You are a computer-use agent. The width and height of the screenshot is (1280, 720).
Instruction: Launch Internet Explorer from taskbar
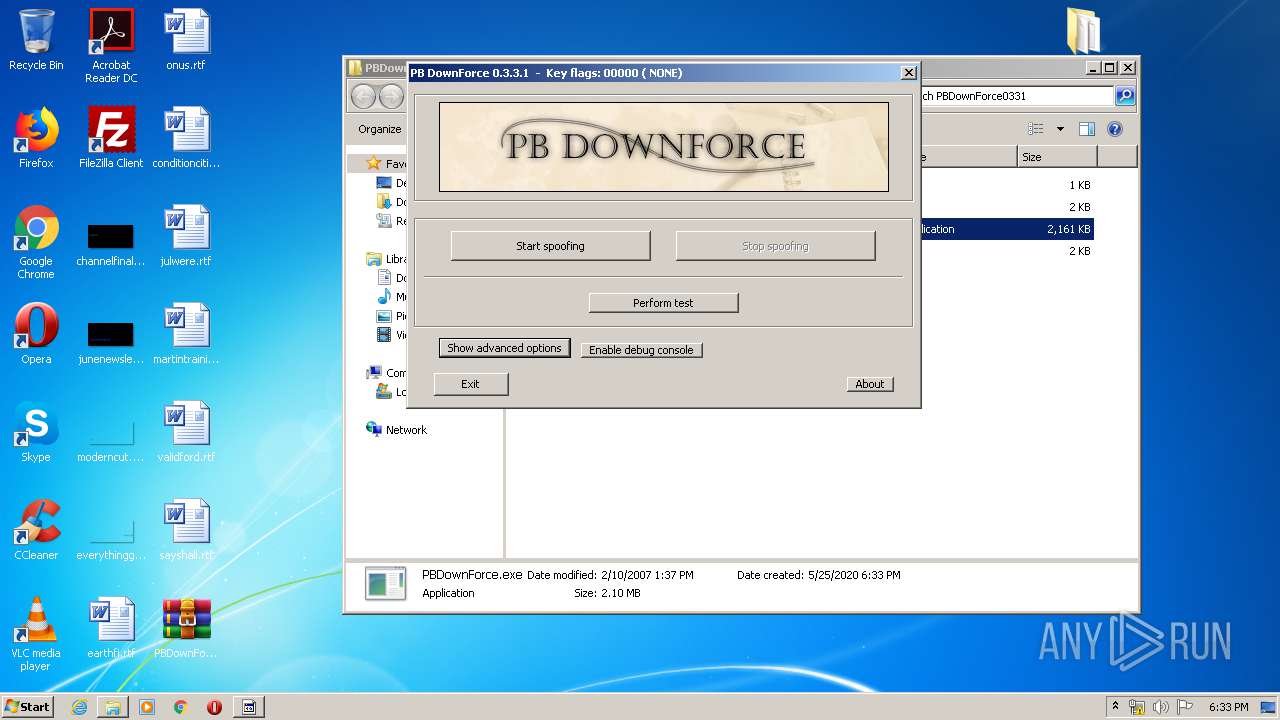80,707
